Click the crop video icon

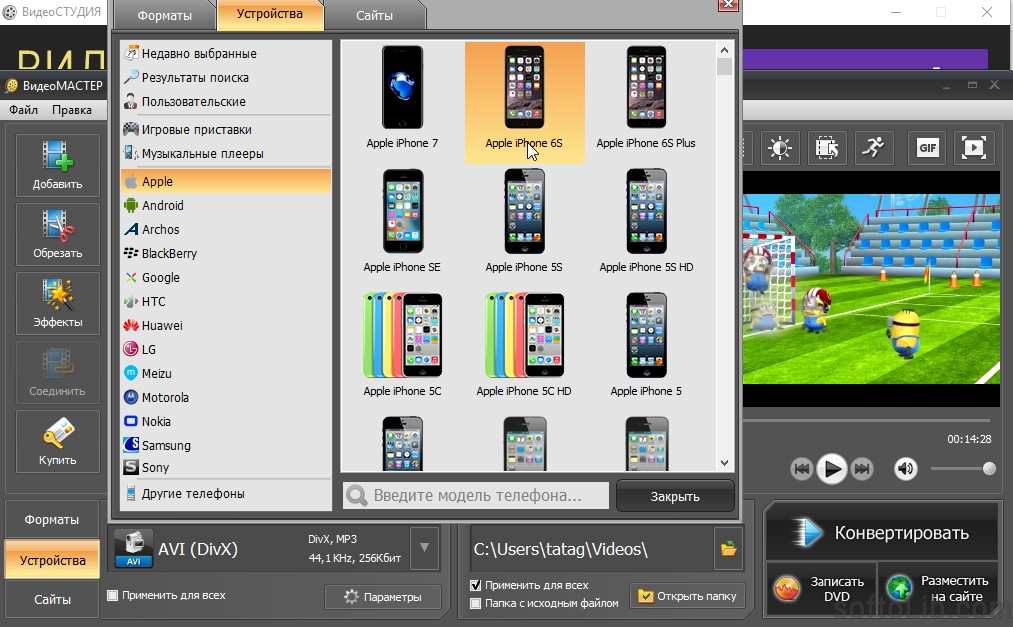(x=827, y=148)
